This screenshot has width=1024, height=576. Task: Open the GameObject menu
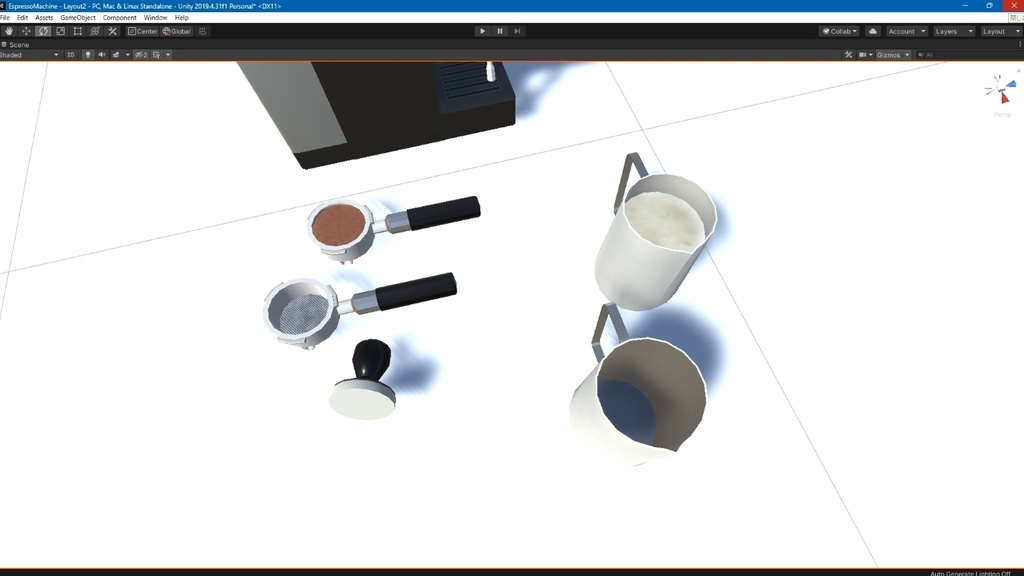pos(78,18)
